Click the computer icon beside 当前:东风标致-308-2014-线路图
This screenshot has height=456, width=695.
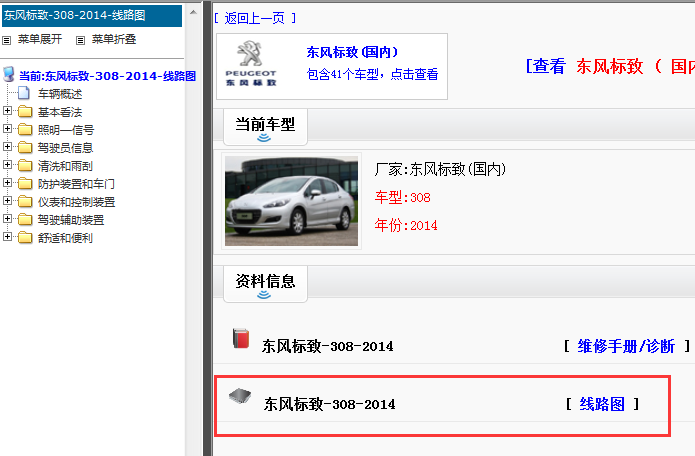(x=8, y=74)
